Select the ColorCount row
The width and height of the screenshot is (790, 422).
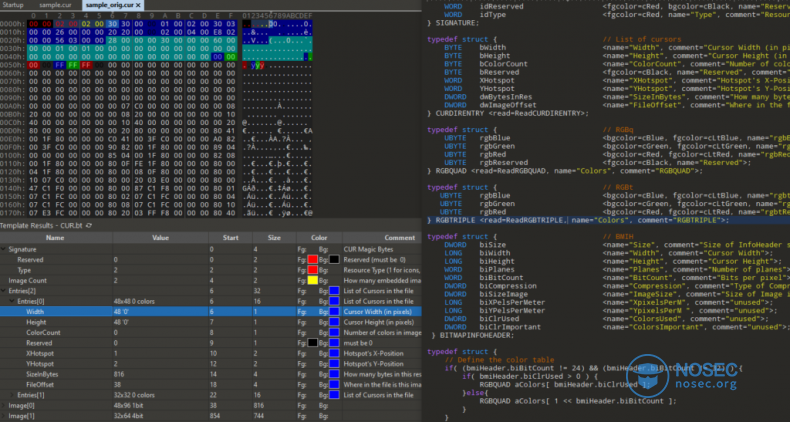pyautogui.click(x=211, y=332)
